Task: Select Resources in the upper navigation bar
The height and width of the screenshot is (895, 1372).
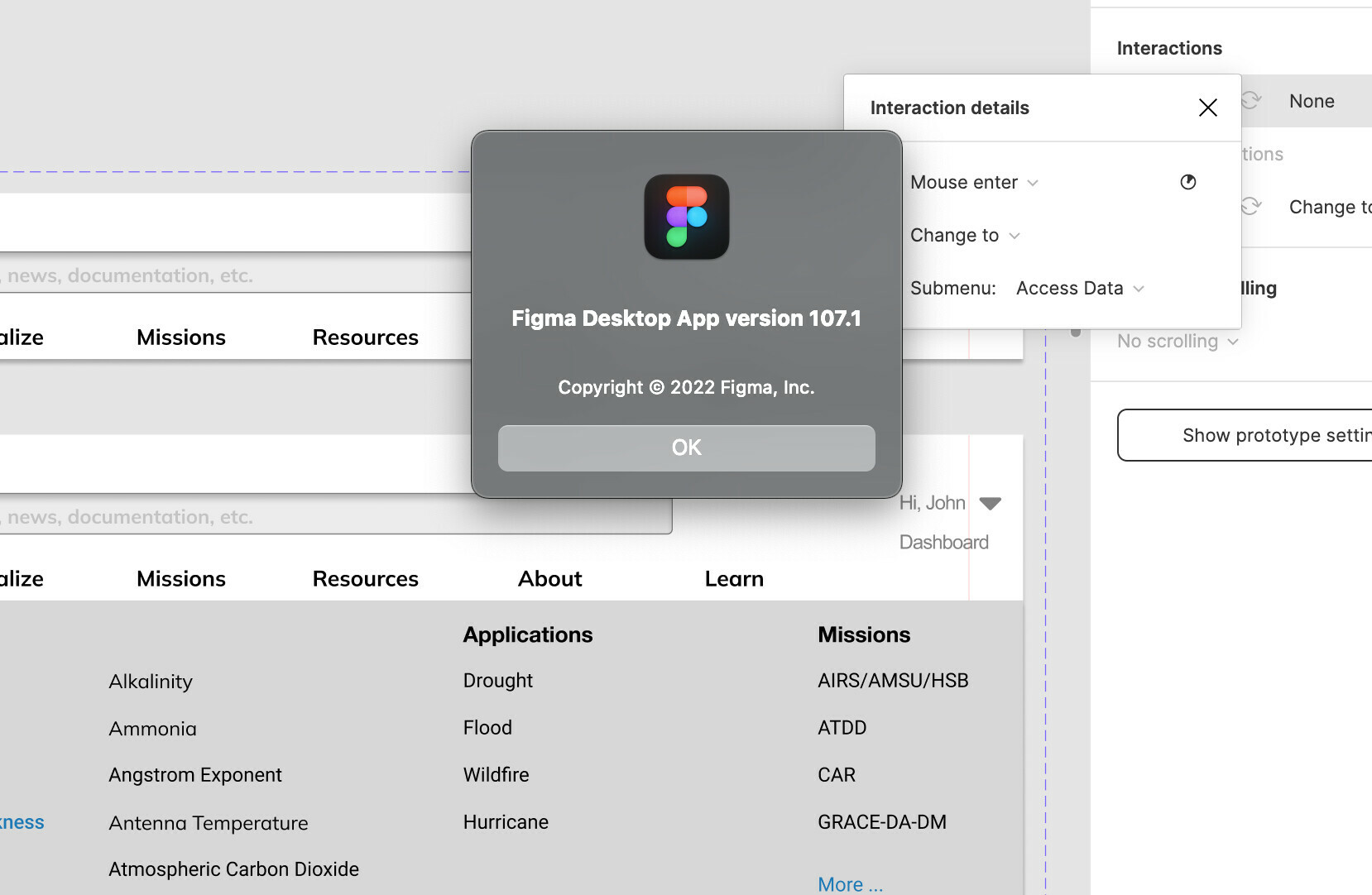Action: (x=366, y=337)
